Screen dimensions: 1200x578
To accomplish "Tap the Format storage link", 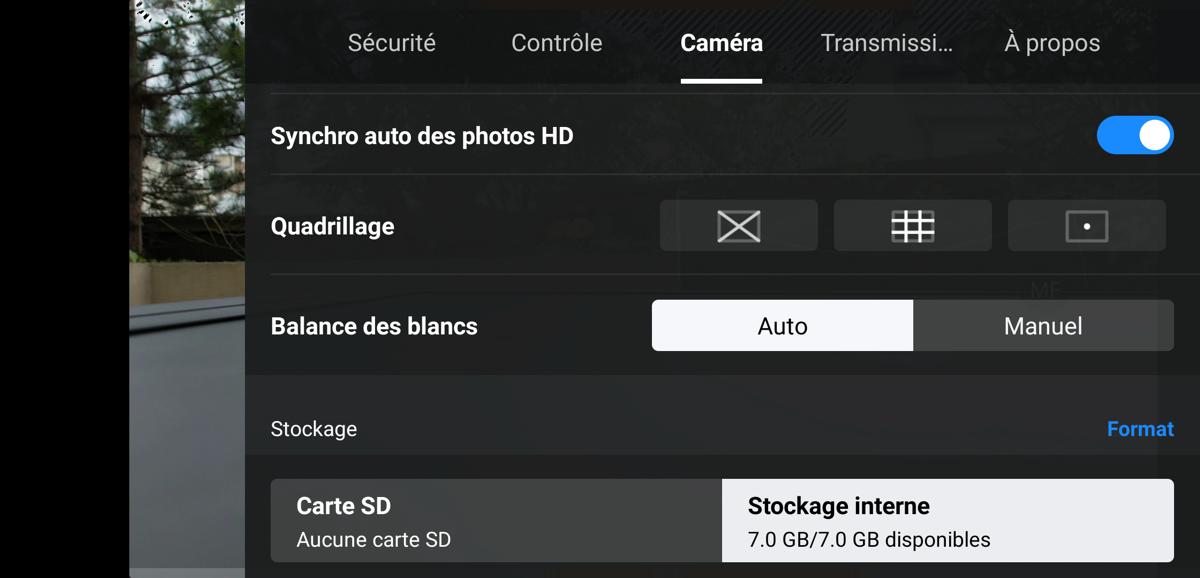I will [x=1140, y=429].
